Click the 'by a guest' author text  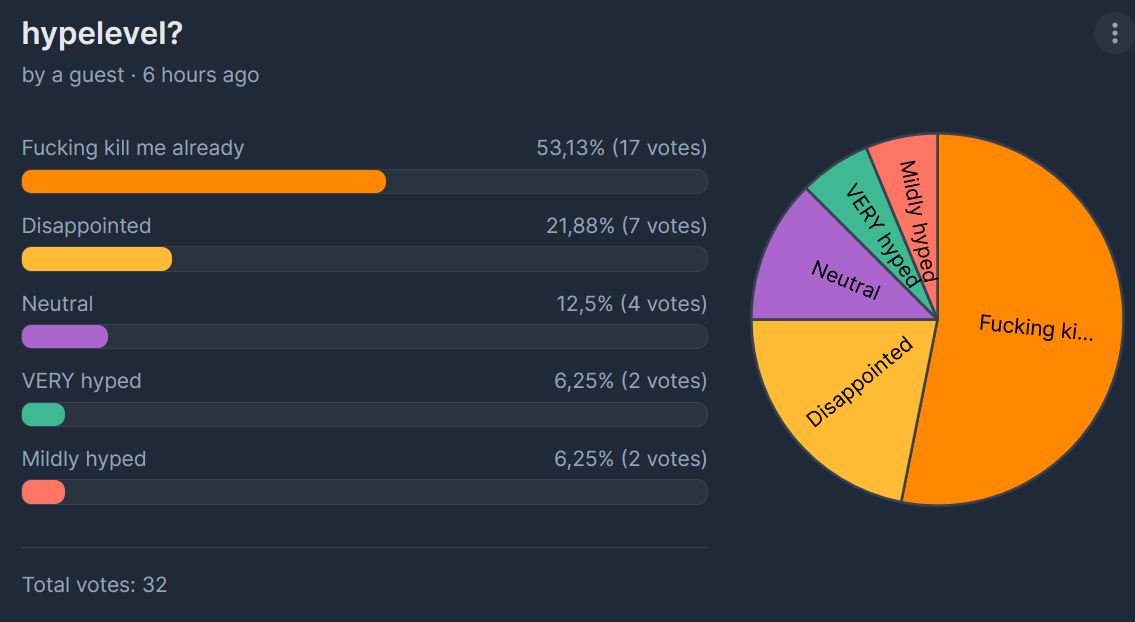tap(73, 75)
